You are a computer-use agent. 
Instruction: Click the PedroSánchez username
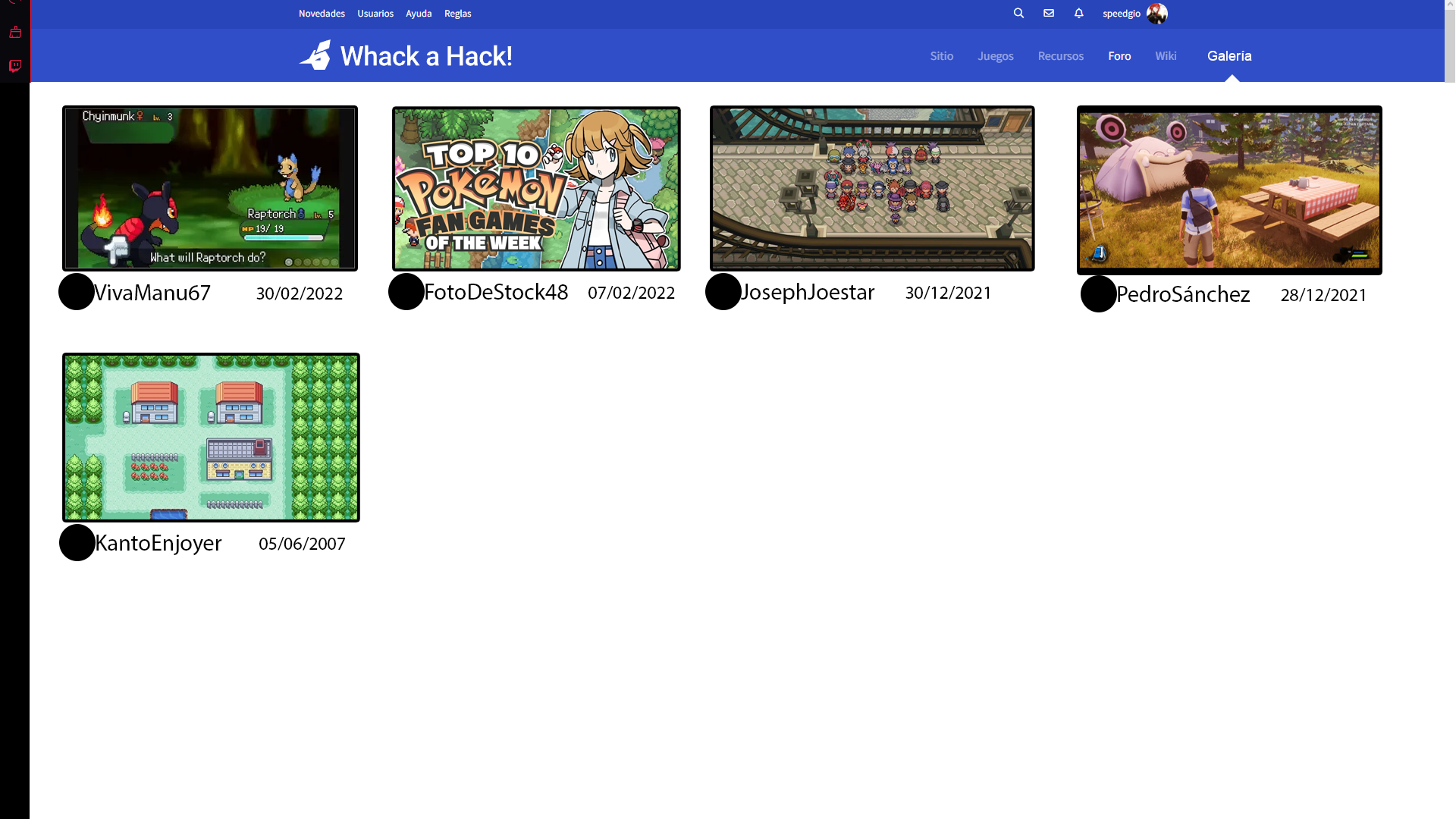pos(1182,294)
